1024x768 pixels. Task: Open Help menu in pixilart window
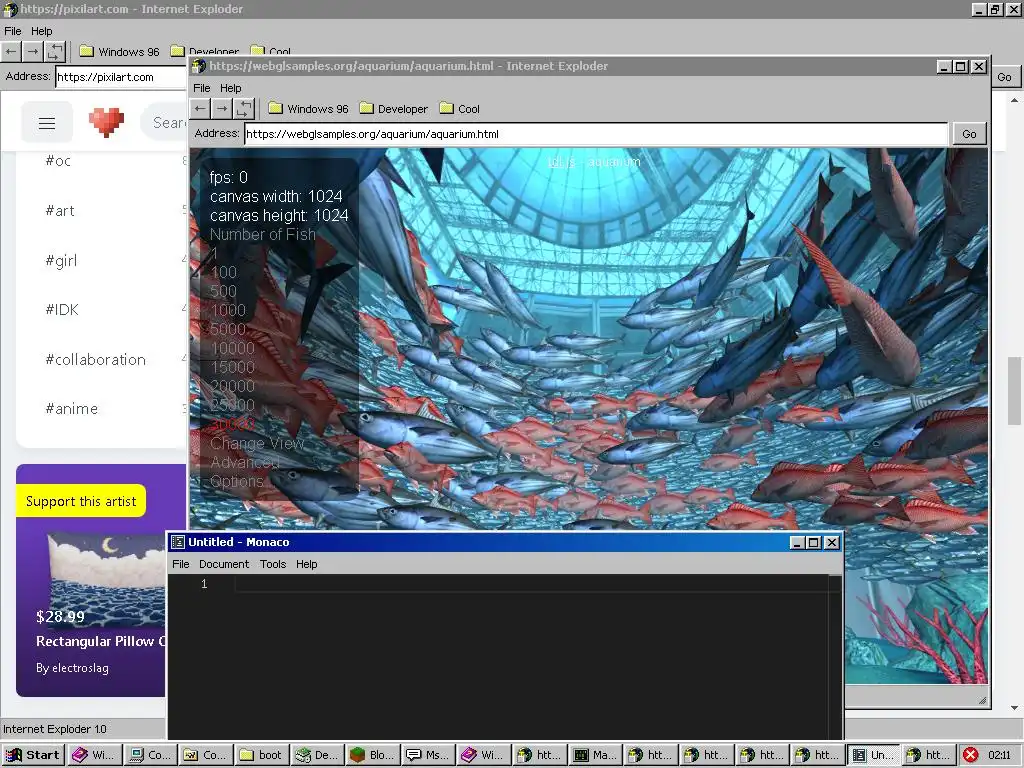(41, 31)
